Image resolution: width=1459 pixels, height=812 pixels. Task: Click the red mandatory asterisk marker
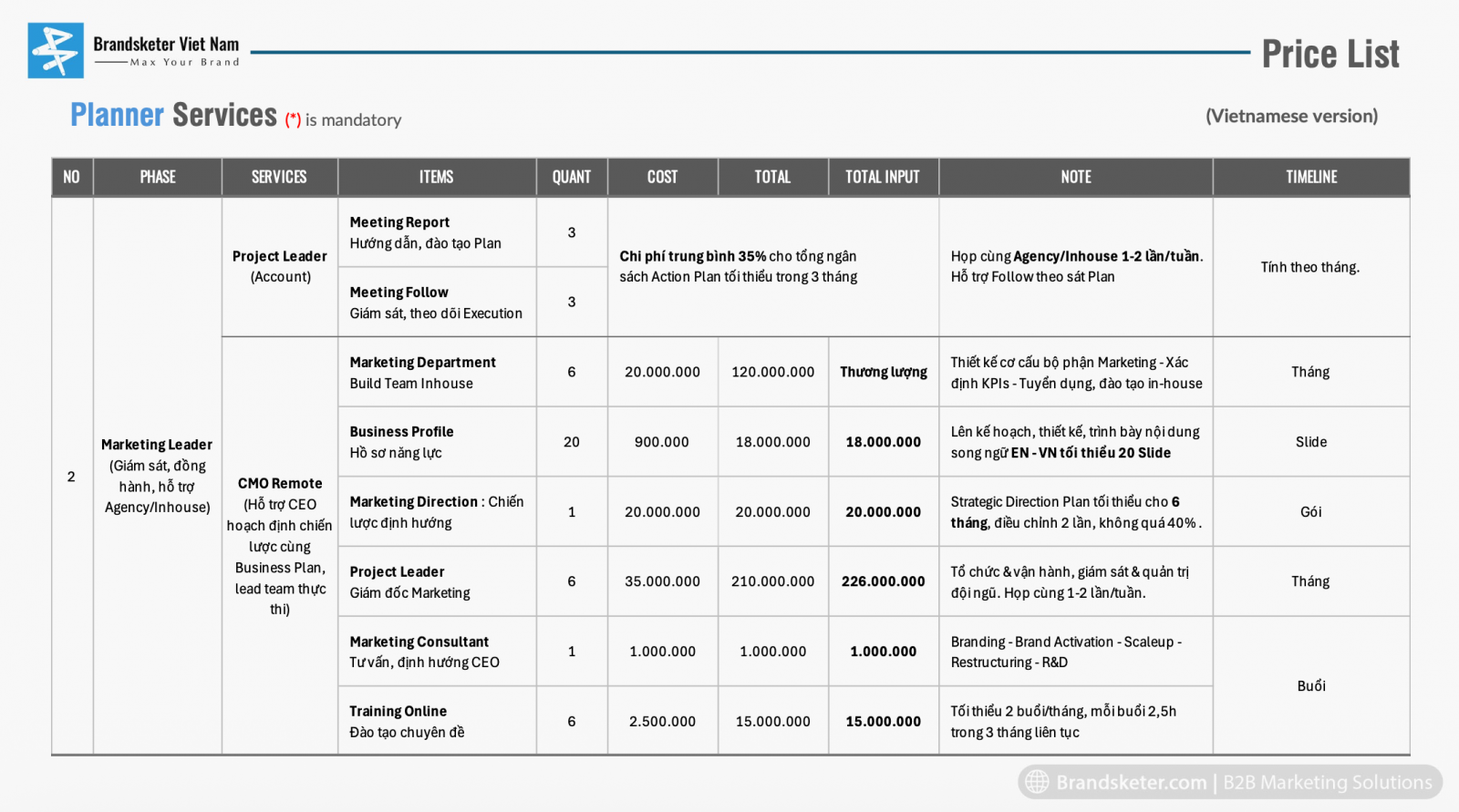coord(293,120)
